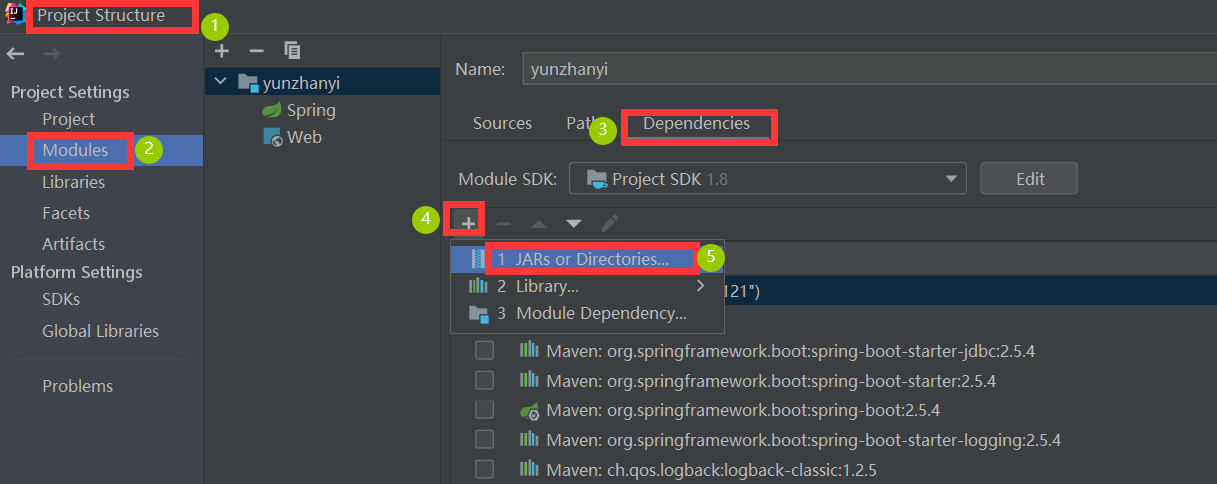Open the Facets settings page

66,213
